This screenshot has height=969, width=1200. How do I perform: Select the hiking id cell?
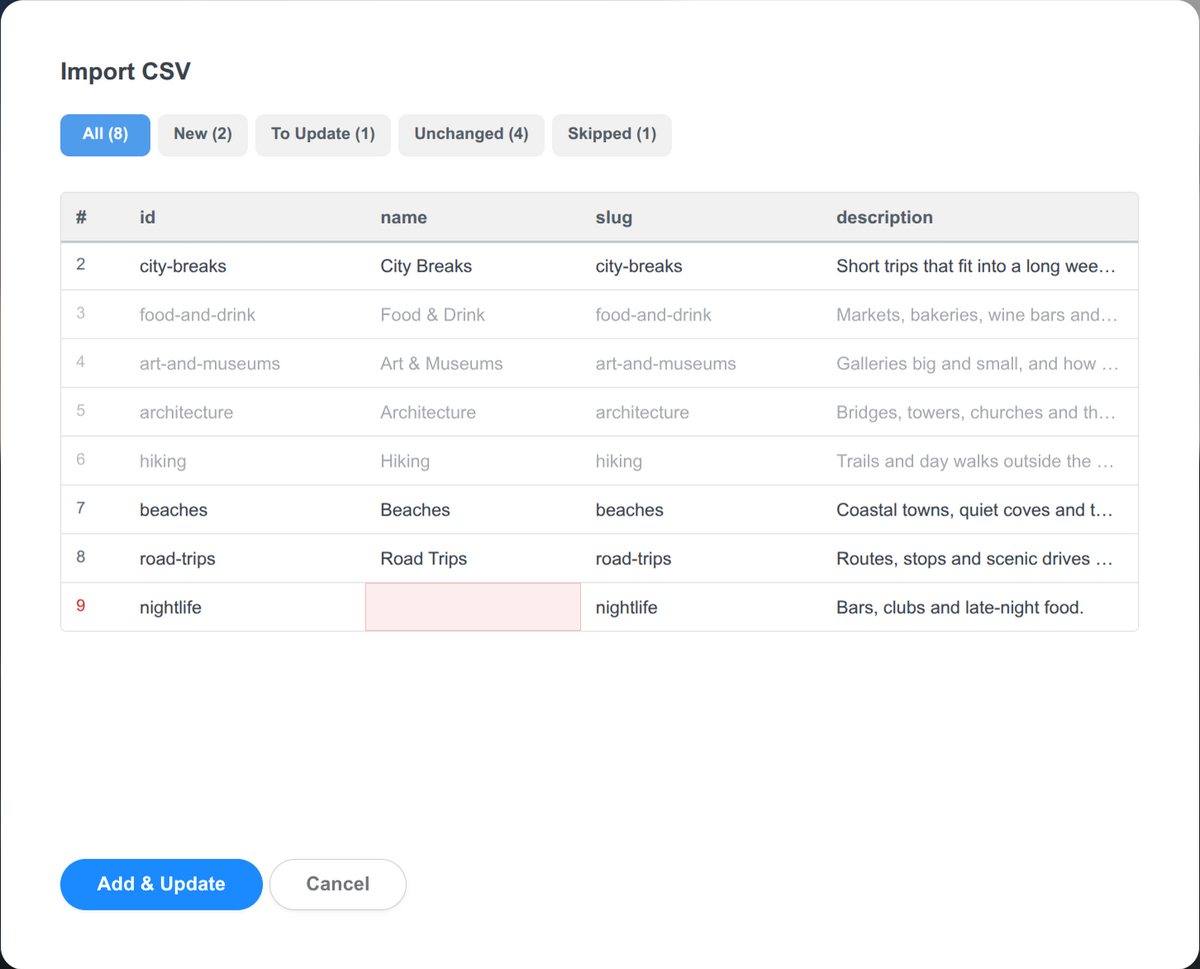(x=245, y=461)
